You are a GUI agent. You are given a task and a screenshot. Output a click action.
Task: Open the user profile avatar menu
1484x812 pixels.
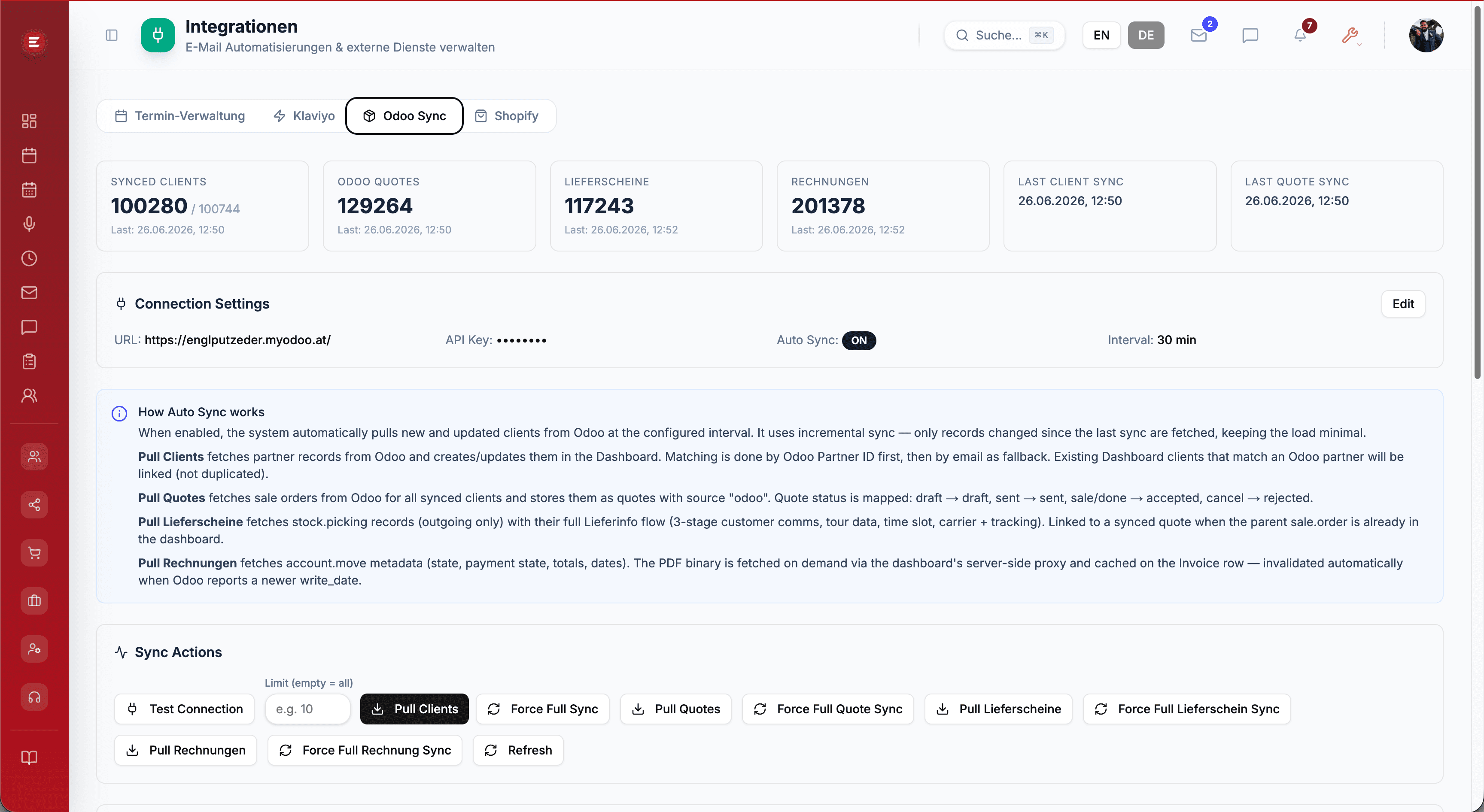[1426, 35]
